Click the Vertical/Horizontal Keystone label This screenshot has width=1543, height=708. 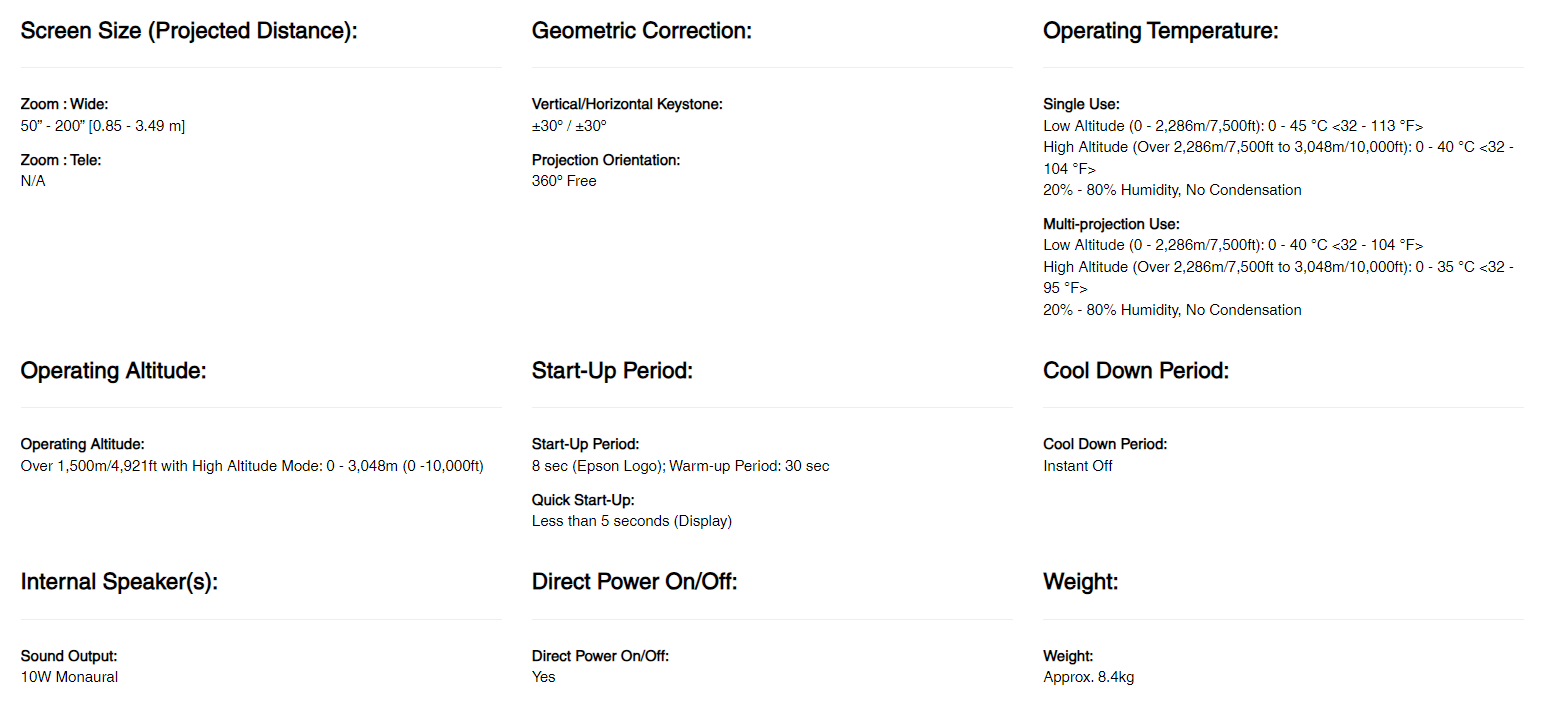[627, 104]
